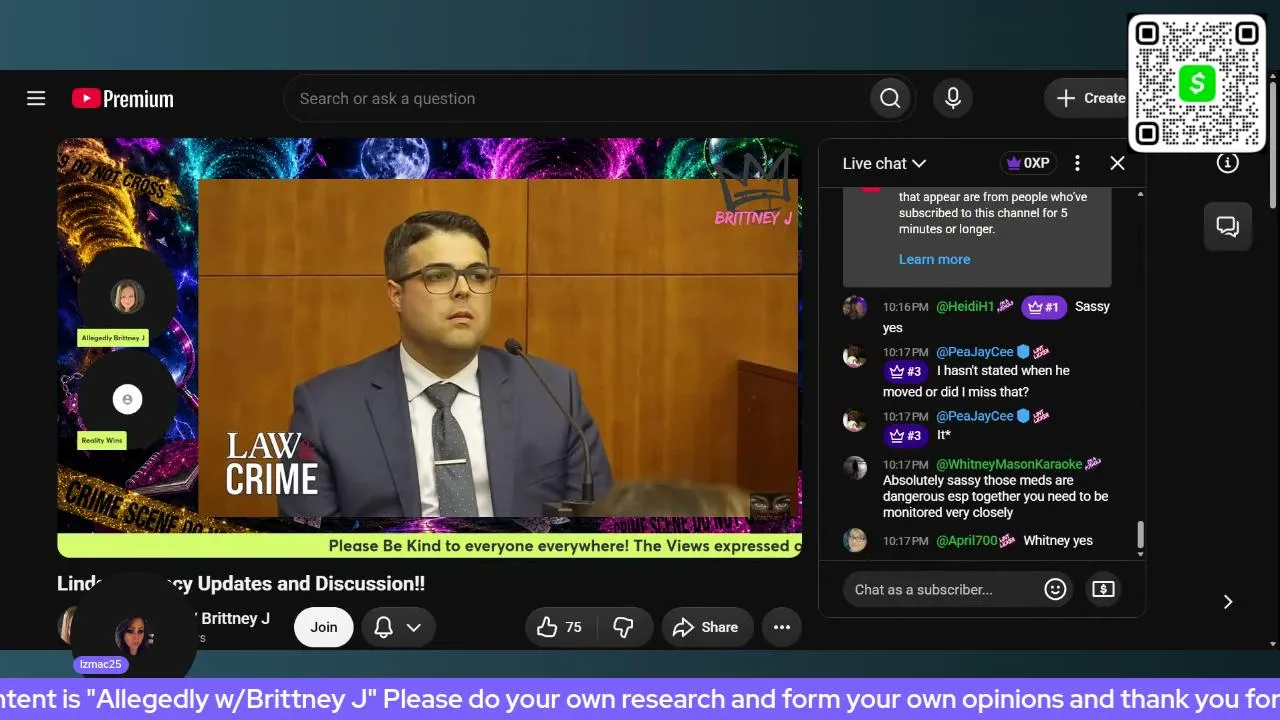Click the Law & Crime video player

429,347
